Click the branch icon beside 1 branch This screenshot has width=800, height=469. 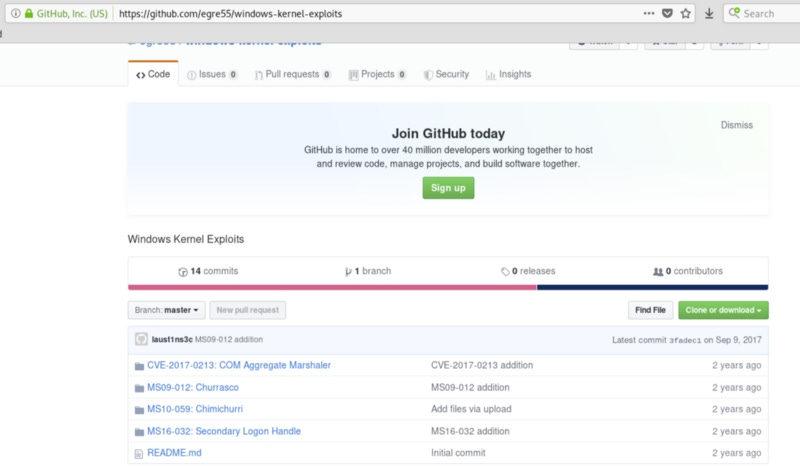tap(348, 272)
